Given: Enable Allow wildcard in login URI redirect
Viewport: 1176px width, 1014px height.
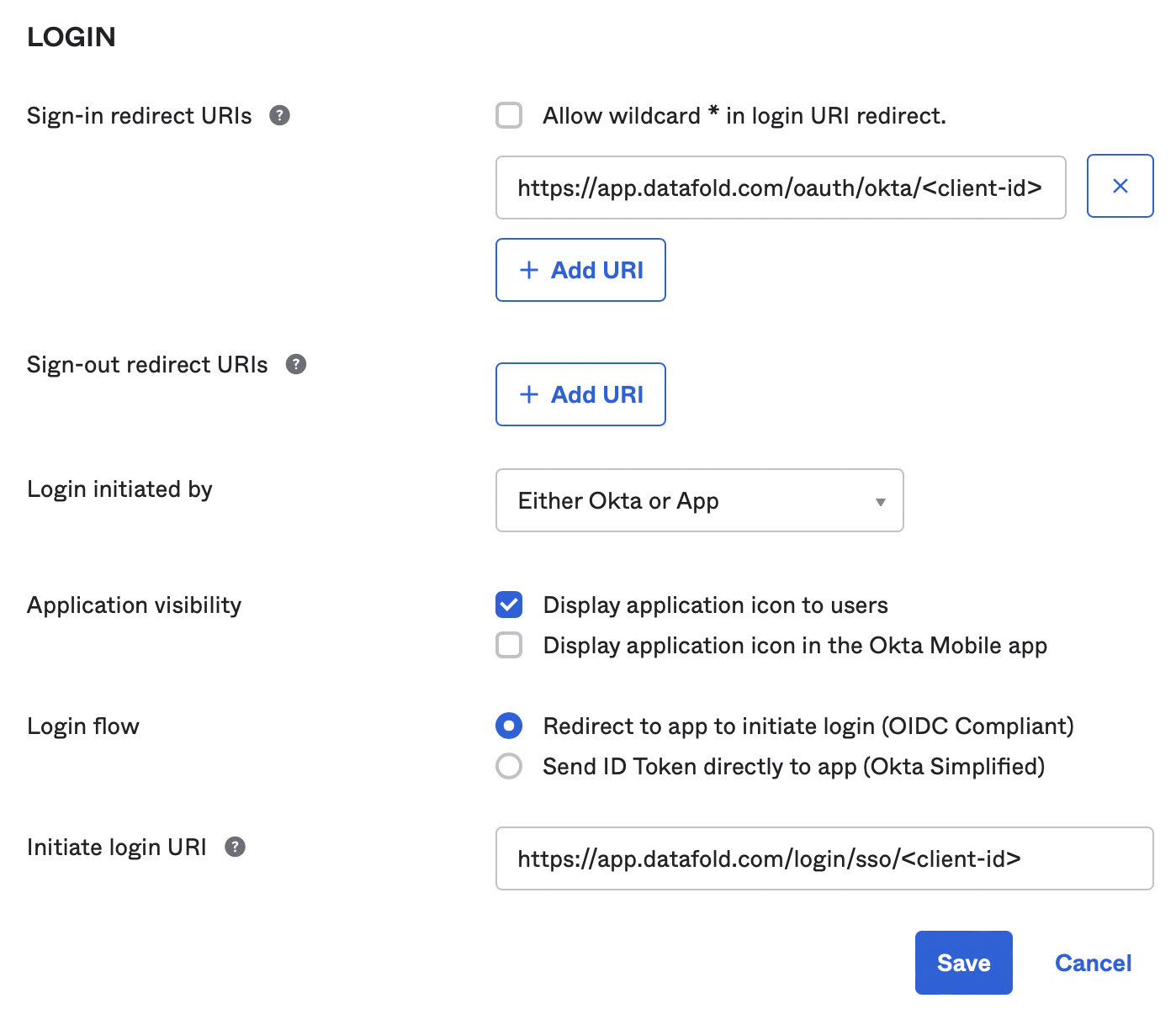Looking at the screenshot, I should (509, 115).
